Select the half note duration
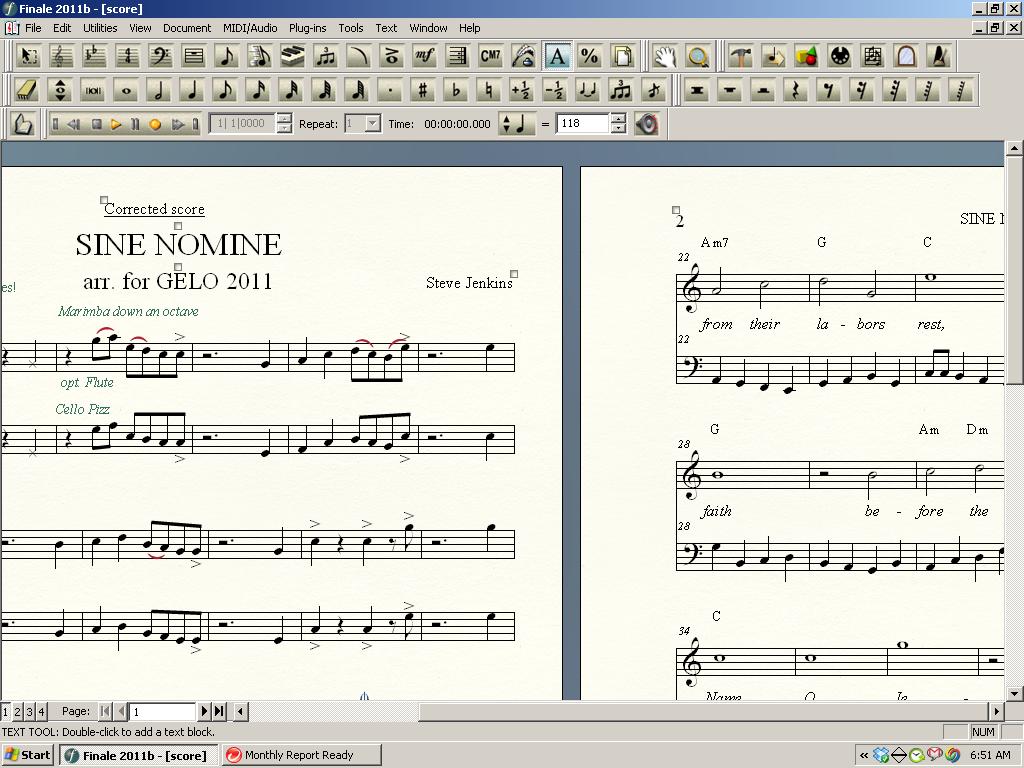Viewport: 1024px width, 768px height. coord(159,90)
